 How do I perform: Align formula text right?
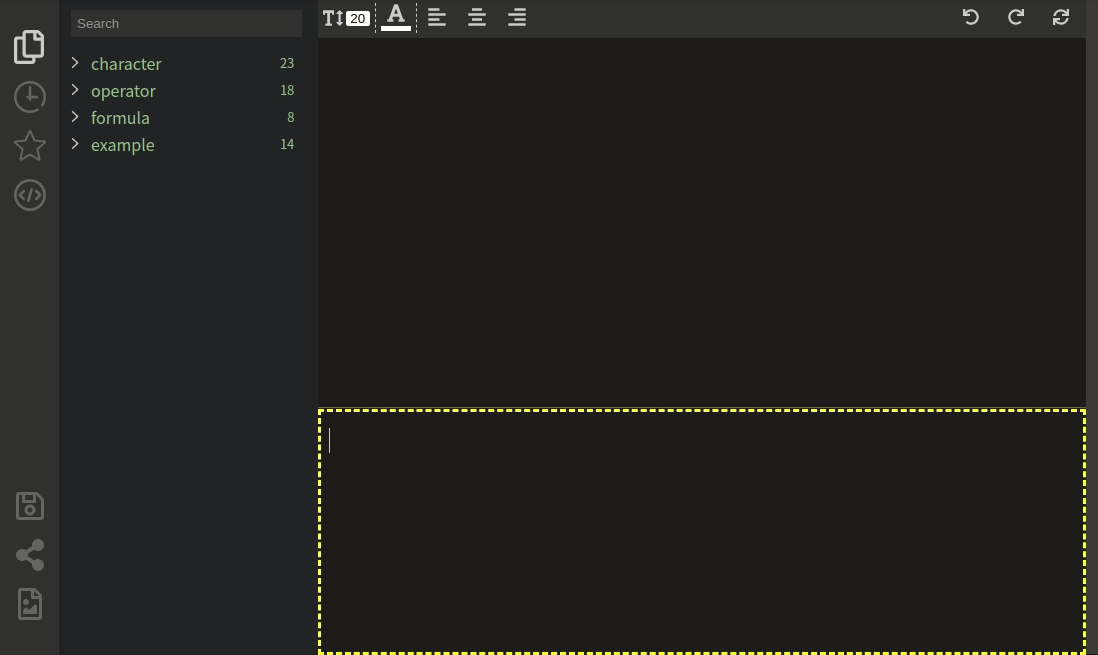click(x=517, y=17)
